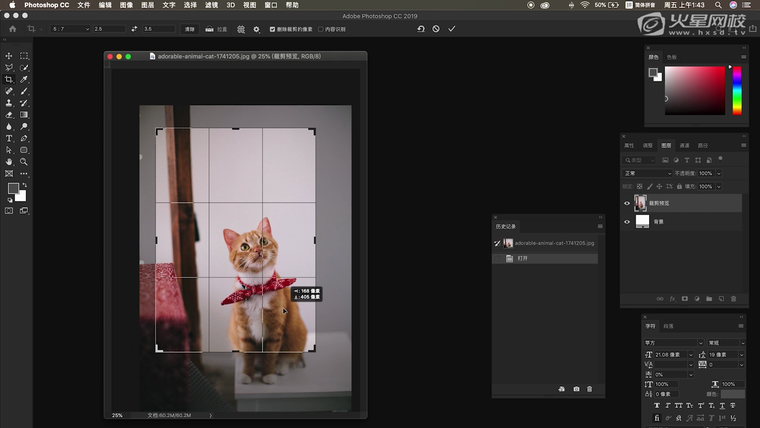Commit the crop with the checkmark

(452, 29)
